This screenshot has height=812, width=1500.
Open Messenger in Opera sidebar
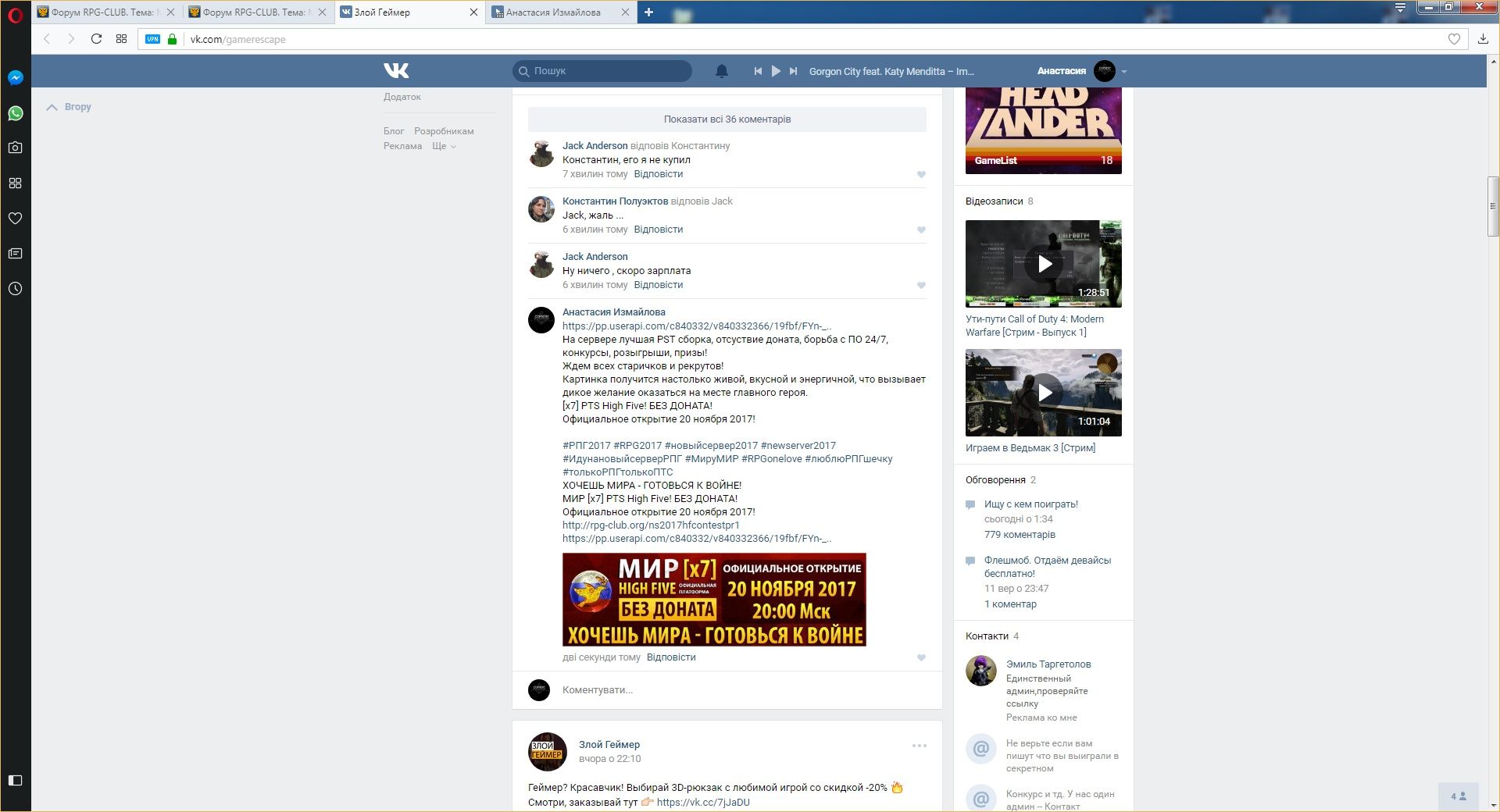[x=15, y=78]
